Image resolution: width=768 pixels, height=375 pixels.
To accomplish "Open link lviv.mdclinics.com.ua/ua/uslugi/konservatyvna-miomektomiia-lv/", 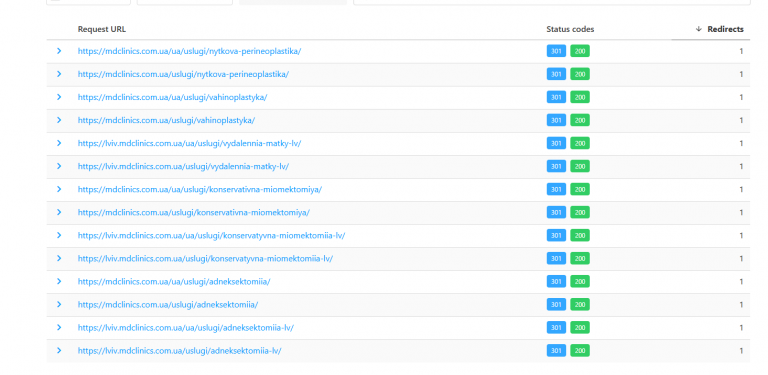I will tap(211, 235).
